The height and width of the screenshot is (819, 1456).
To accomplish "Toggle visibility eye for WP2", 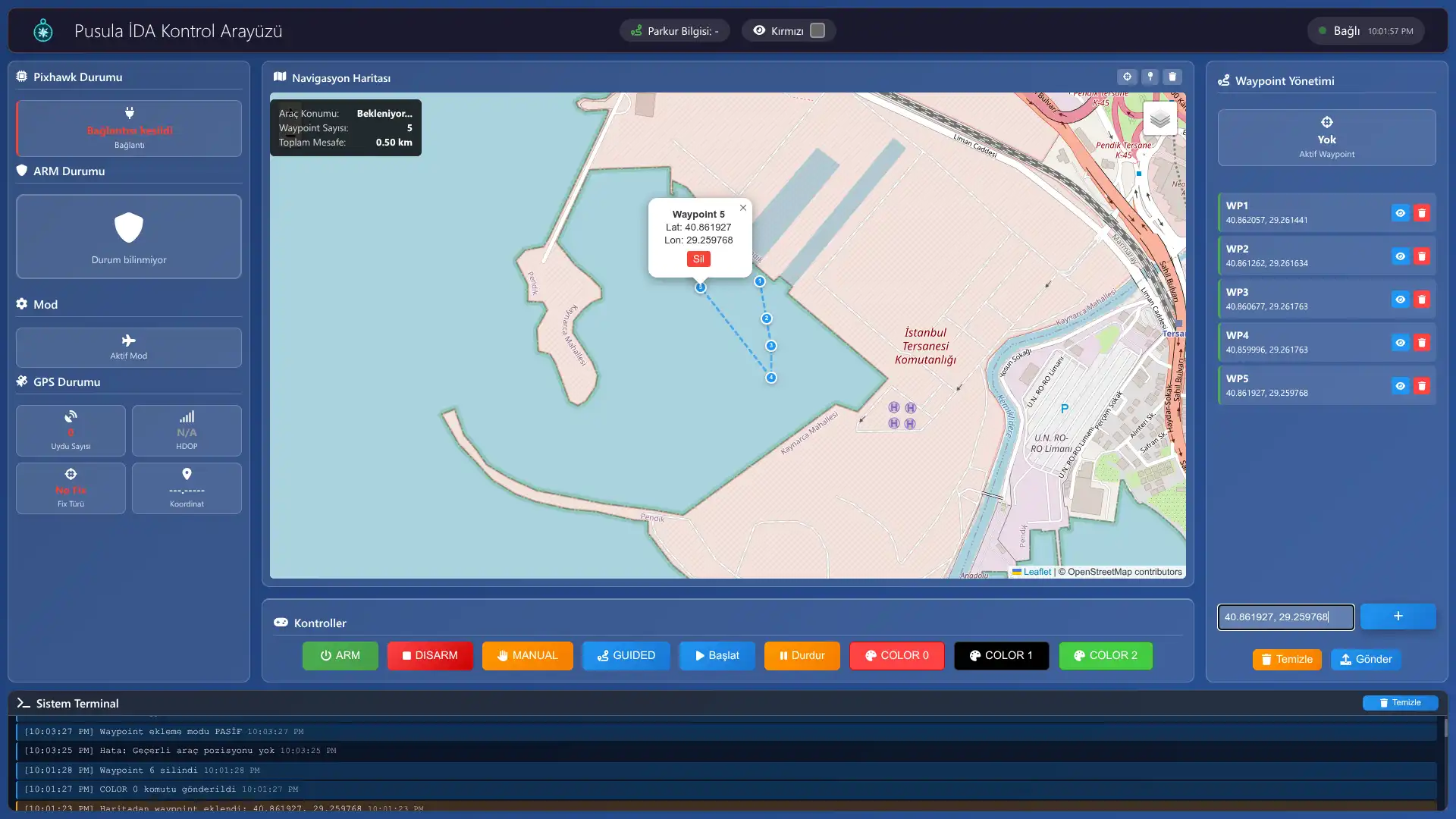I will [x=1400, y=256].
